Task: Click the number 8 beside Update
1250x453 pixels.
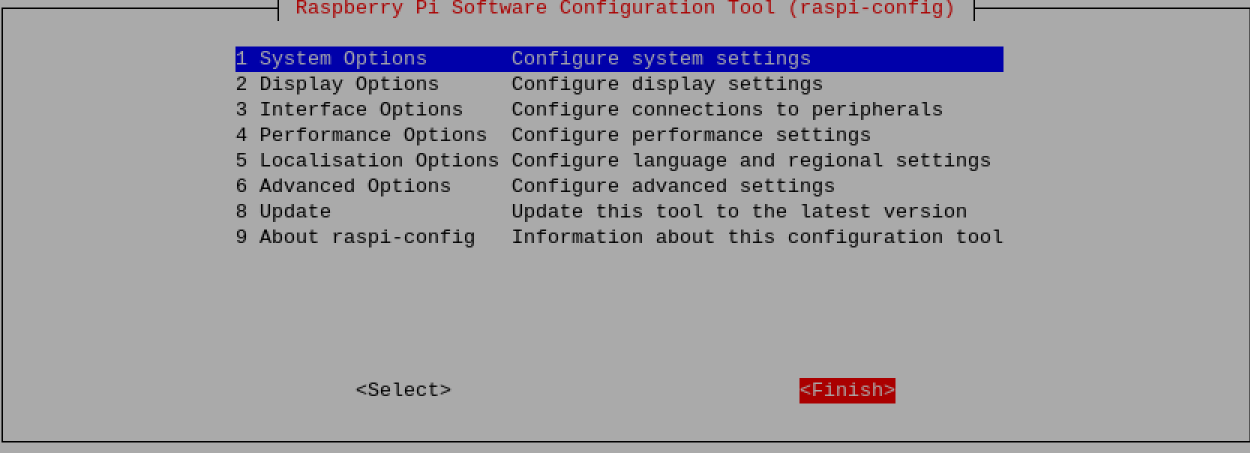Action: [x=241, y=212]
